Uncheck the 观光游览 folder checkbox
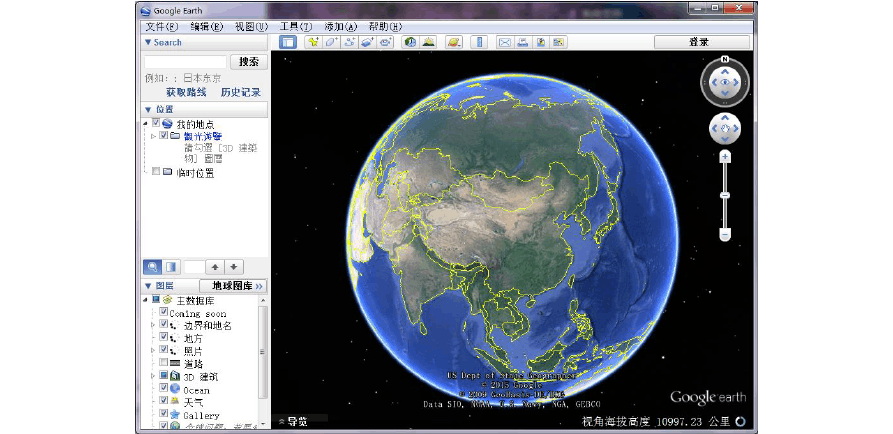The image size is (893, 434). (164, 136)
